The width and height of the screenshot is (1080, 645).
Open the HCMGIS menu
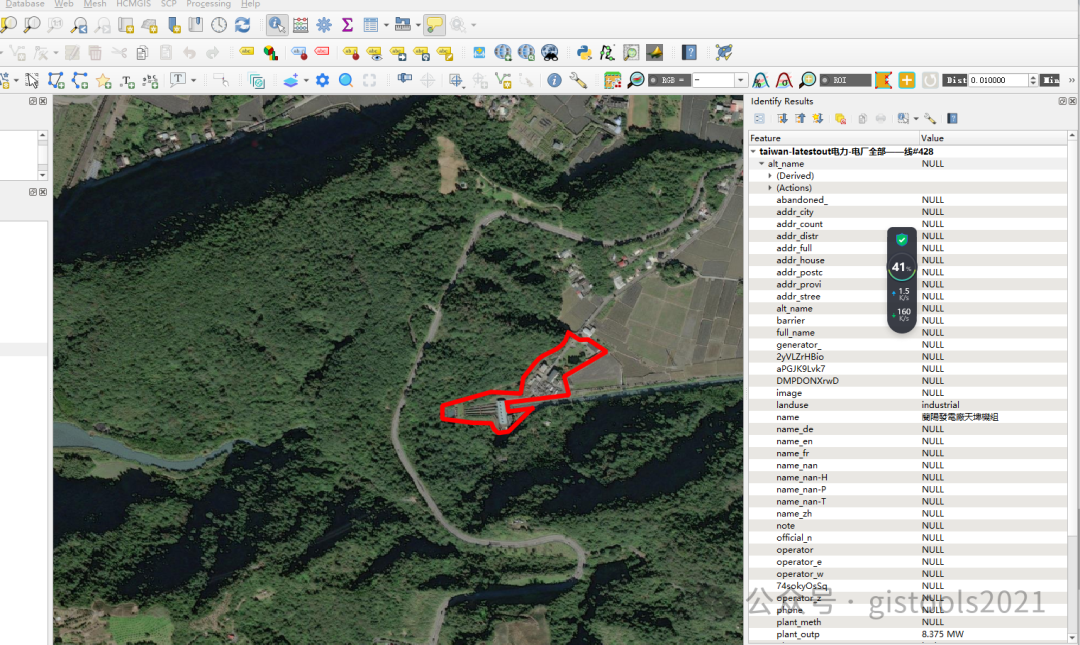coord(133,4)
